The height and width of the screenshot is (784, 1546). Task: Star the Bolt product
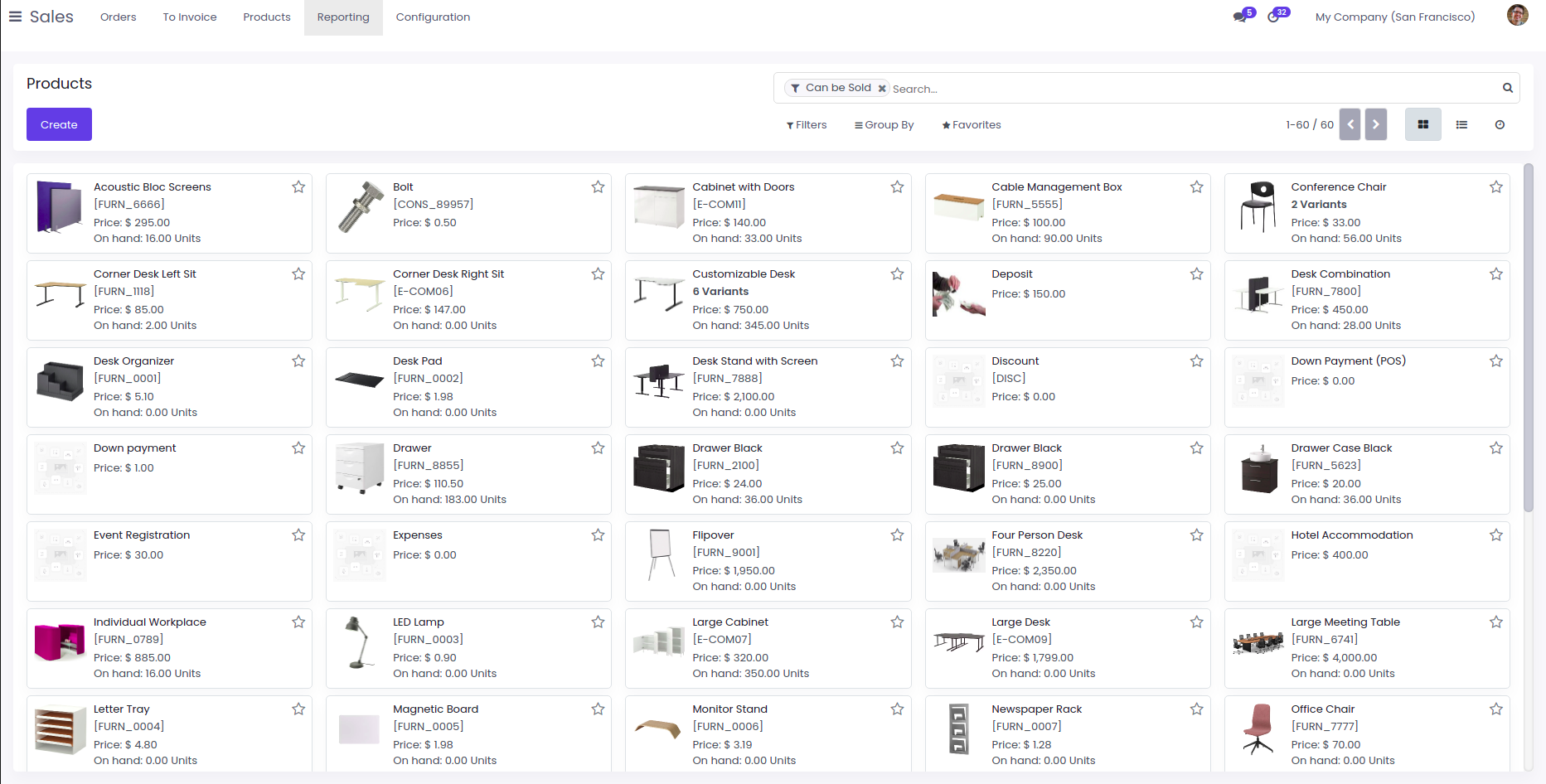598,187
